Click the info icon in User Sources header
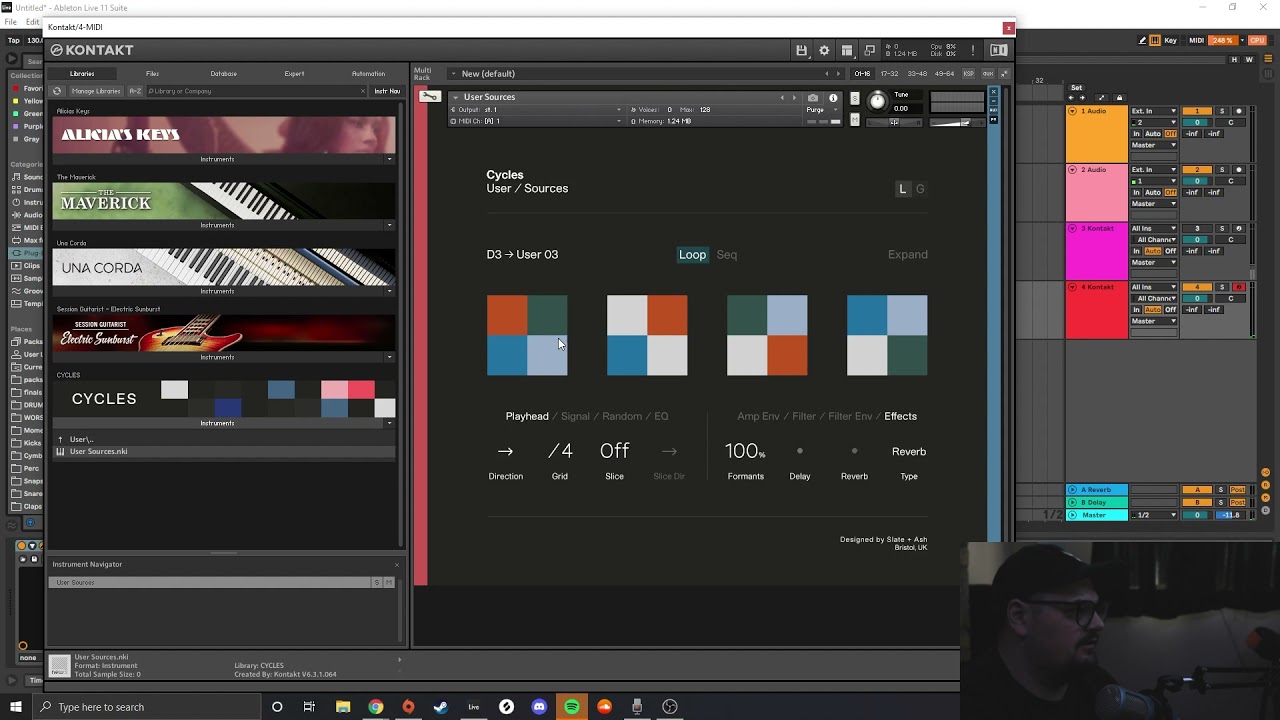The image size is (1280, 720). (x=833, y=98)
